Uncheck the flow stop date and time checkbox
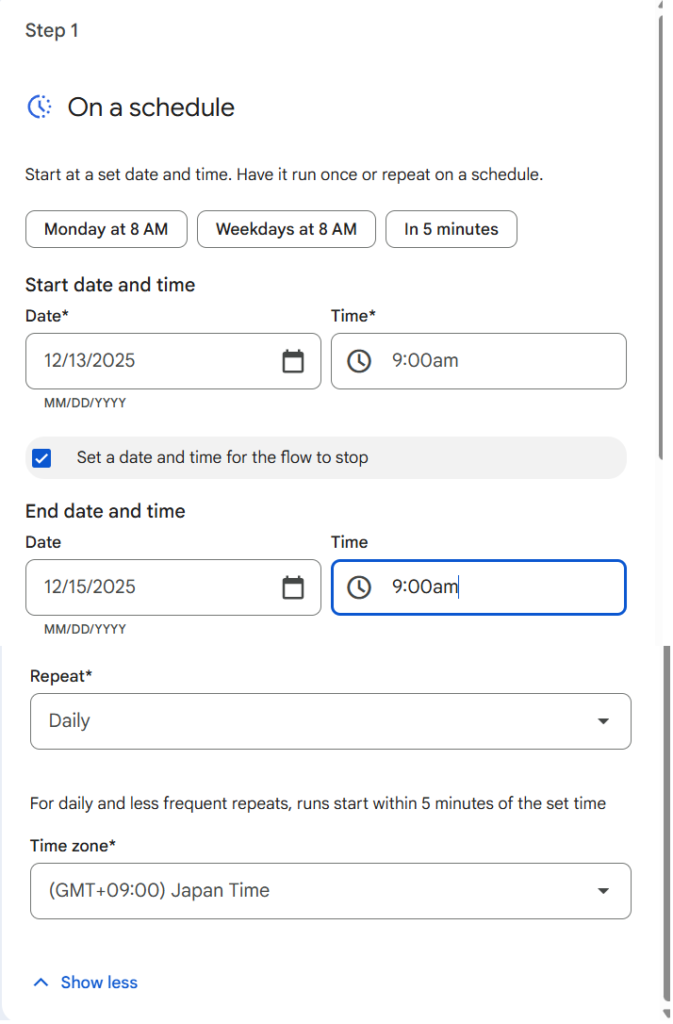 (x=42, y=458)
